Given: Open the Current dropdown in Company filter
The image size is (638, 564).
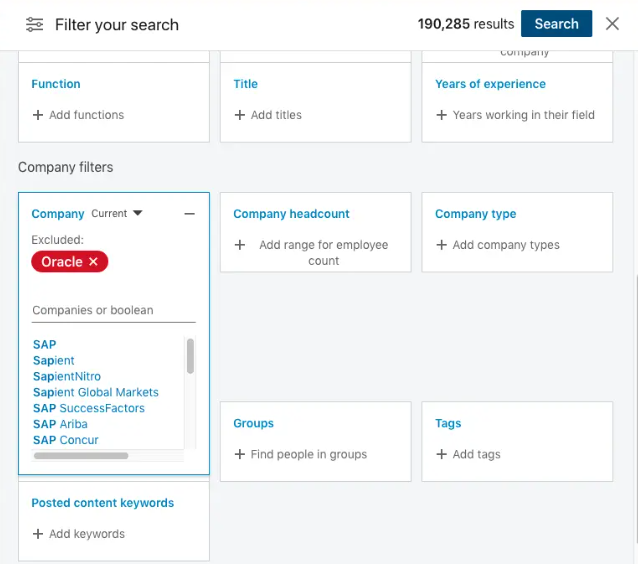Looking at the screenshot, I should pyautogui.click(x=117, y=213).
